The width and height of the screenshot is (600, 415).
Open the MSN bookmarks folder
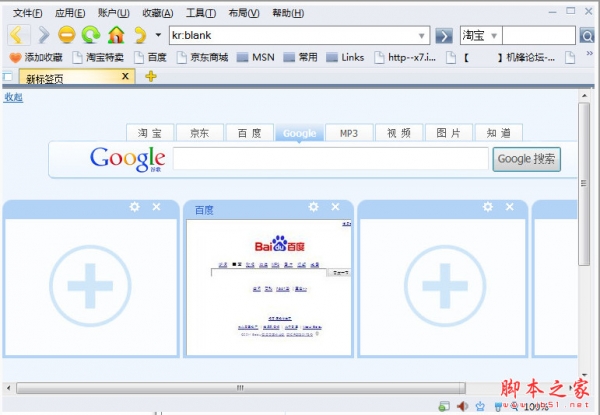pos(256,58)
